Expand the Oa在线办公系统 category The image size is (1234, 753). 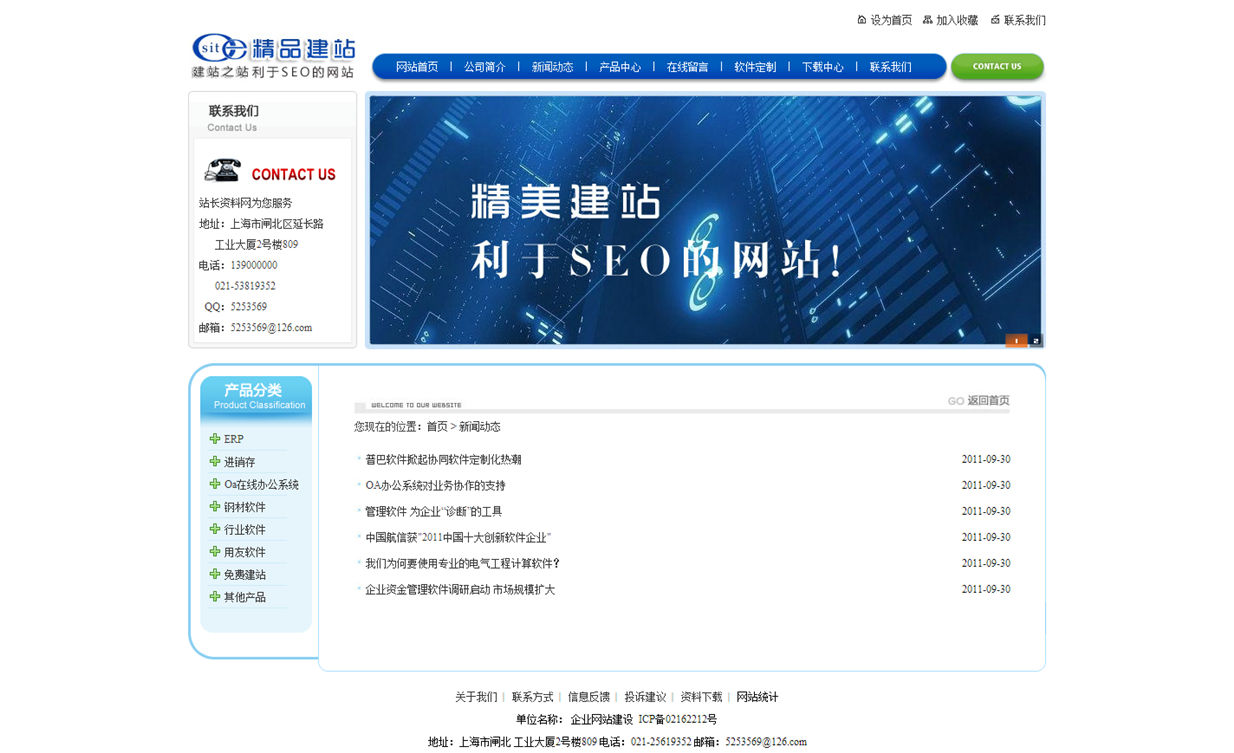pyautogui.click(x=261, y=484)
